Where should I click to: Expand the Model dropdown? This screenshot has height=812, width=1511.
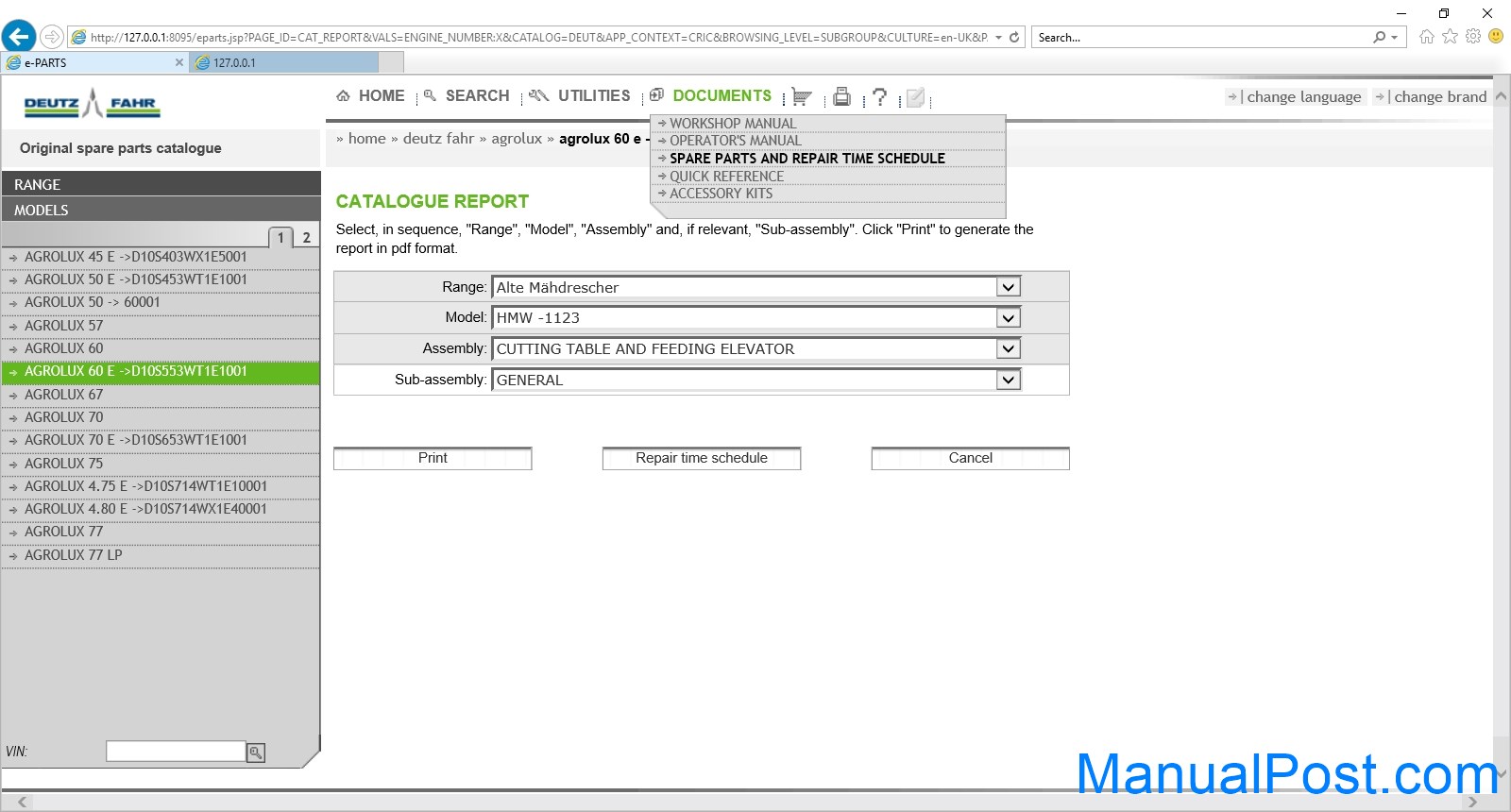[1009, 318]
